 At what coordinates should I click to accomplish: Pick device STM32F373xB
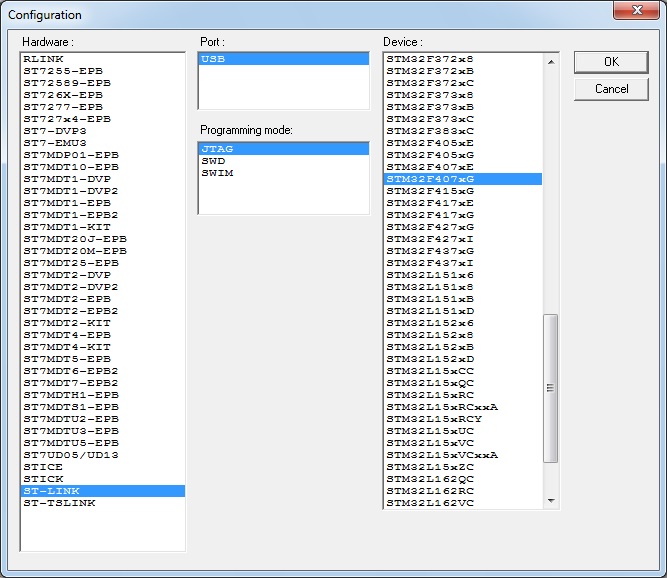463,107
